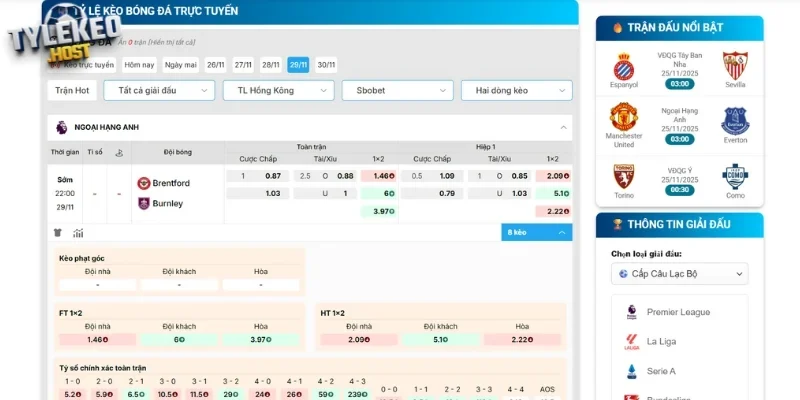The height and width of the screenshot is (400, 800).
Task: Collapse the '8 kèo' odds panel
Action: tap(536, 232)
